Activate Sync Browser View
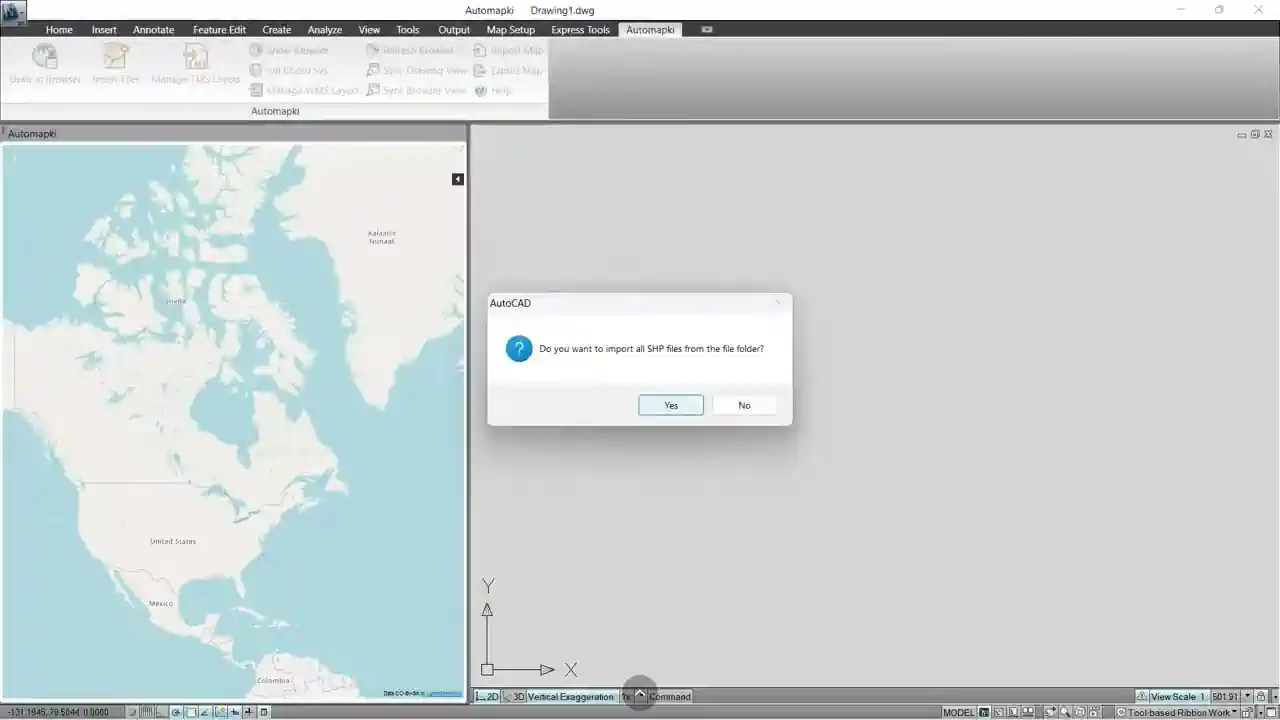1280x720 pixels. tap(418, 90)
